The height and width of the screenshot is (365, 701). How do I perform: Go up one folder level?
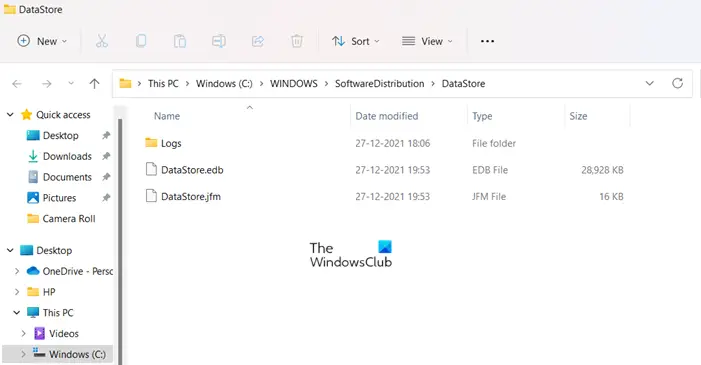click(x=94, y=84)
